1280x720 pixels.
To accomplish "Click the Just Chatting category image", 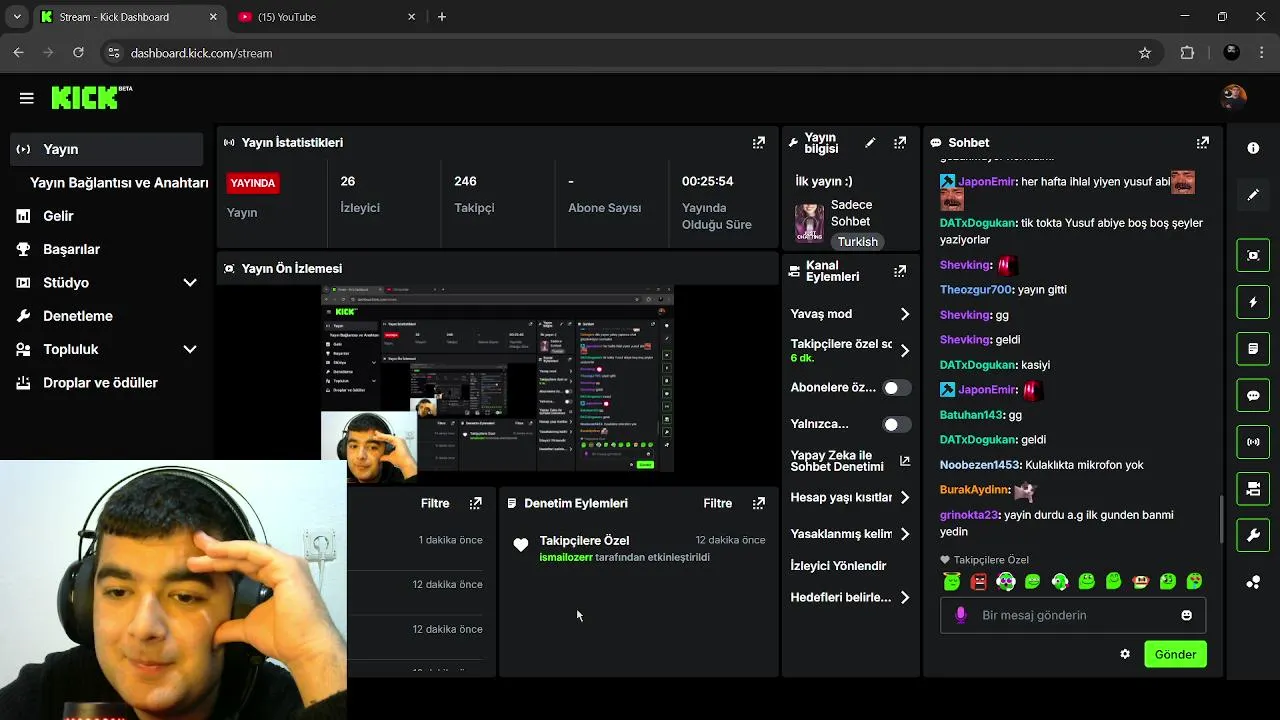I will 809,224.
